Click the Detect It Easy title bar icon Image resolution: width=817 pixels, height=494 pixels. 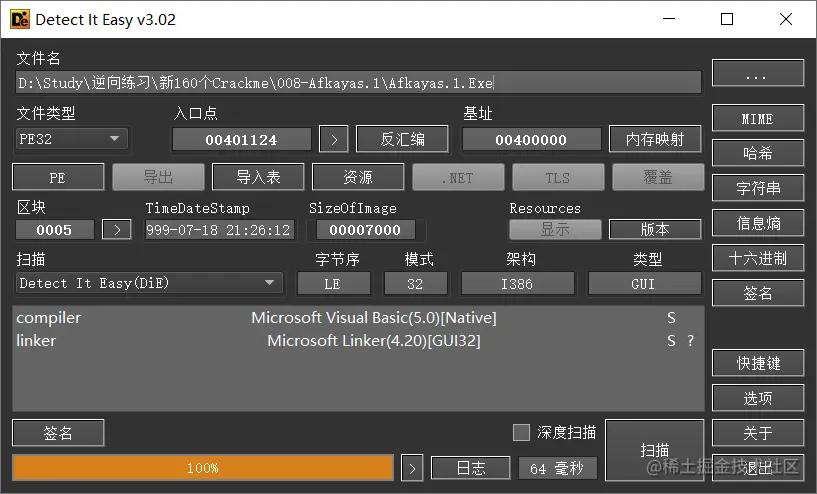[20, 19]
